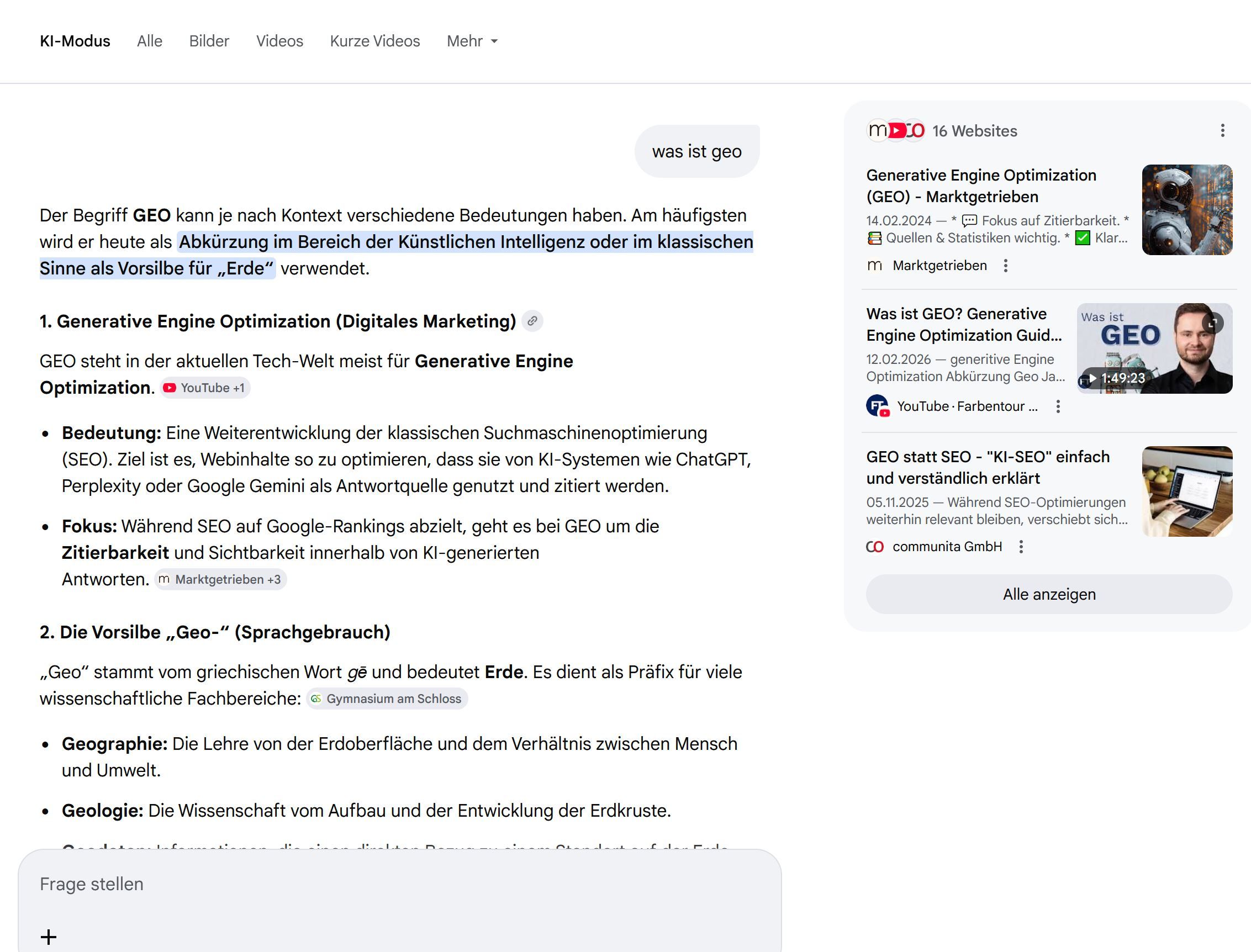The height and width of the screenshot is (952, 1251).
Task: Click the Marktgetrieben icon in the "Marktgetrieben +3" chip
Action: coord(165,579)
